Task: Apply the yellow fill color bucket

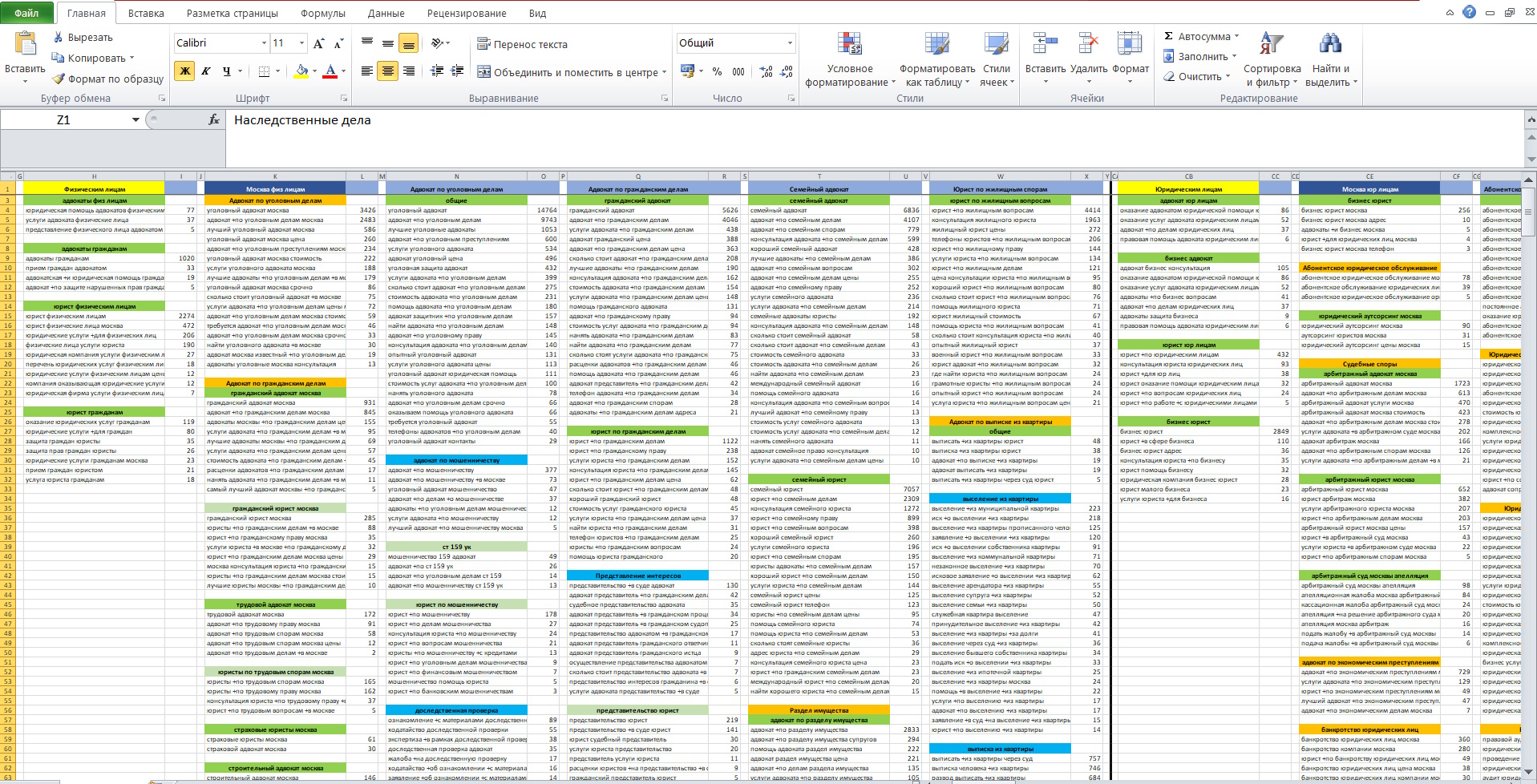Action: pyautogui.click(x=301, y=71)
